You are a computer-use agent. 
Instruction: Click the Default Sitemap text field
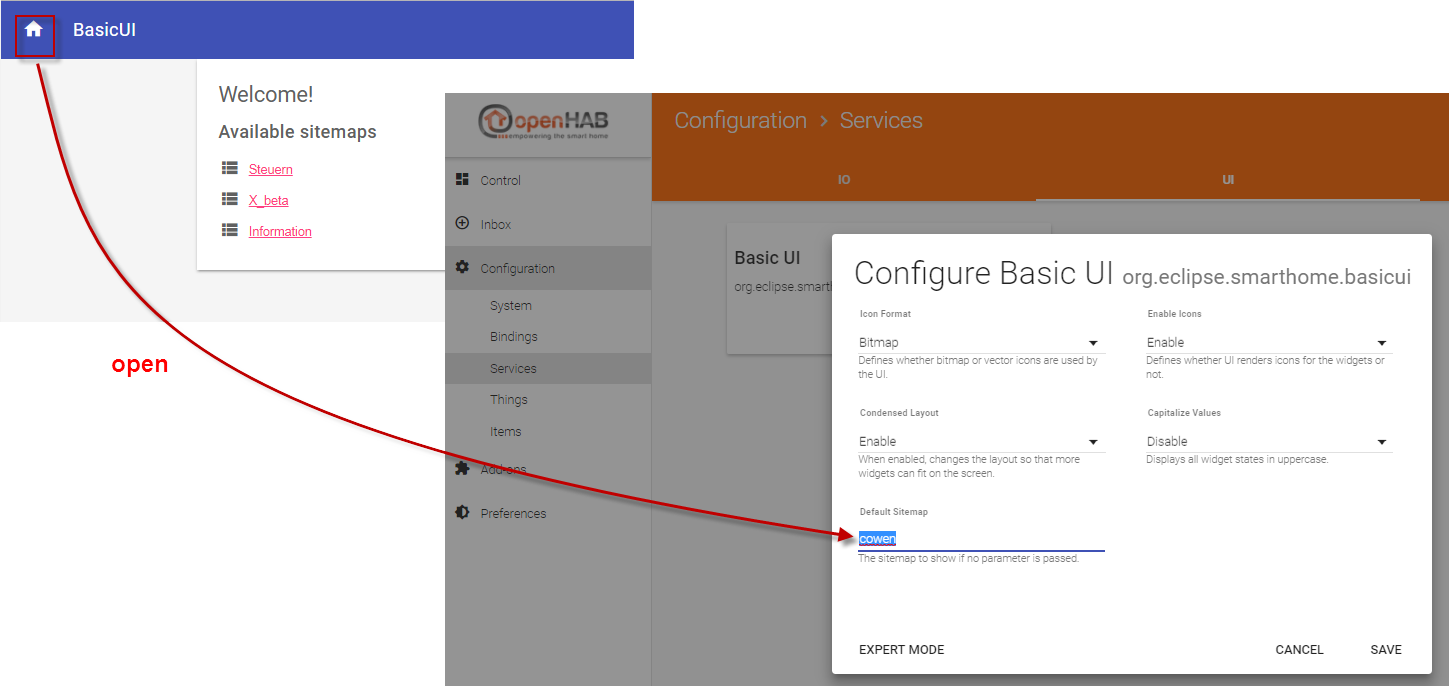coord(981,538)
